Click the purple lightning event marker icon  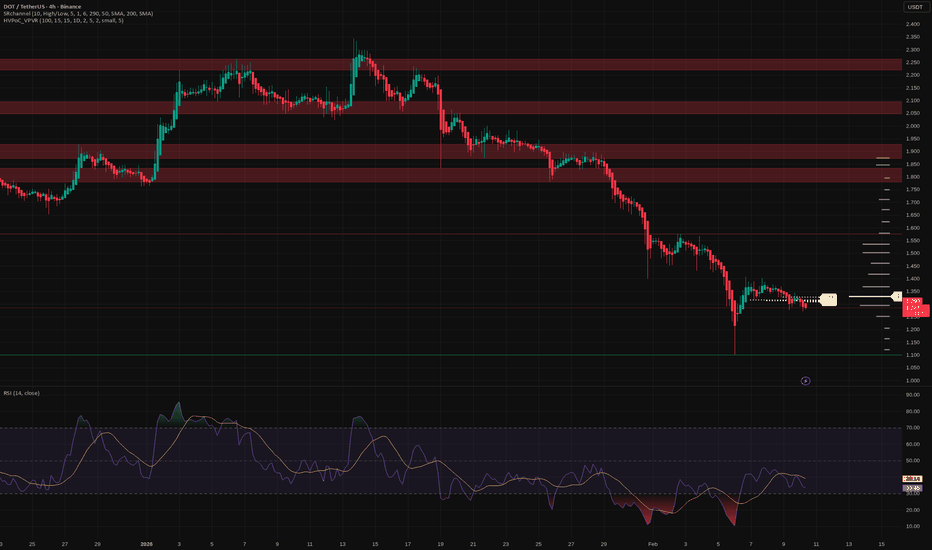click(x=805, y=381)
